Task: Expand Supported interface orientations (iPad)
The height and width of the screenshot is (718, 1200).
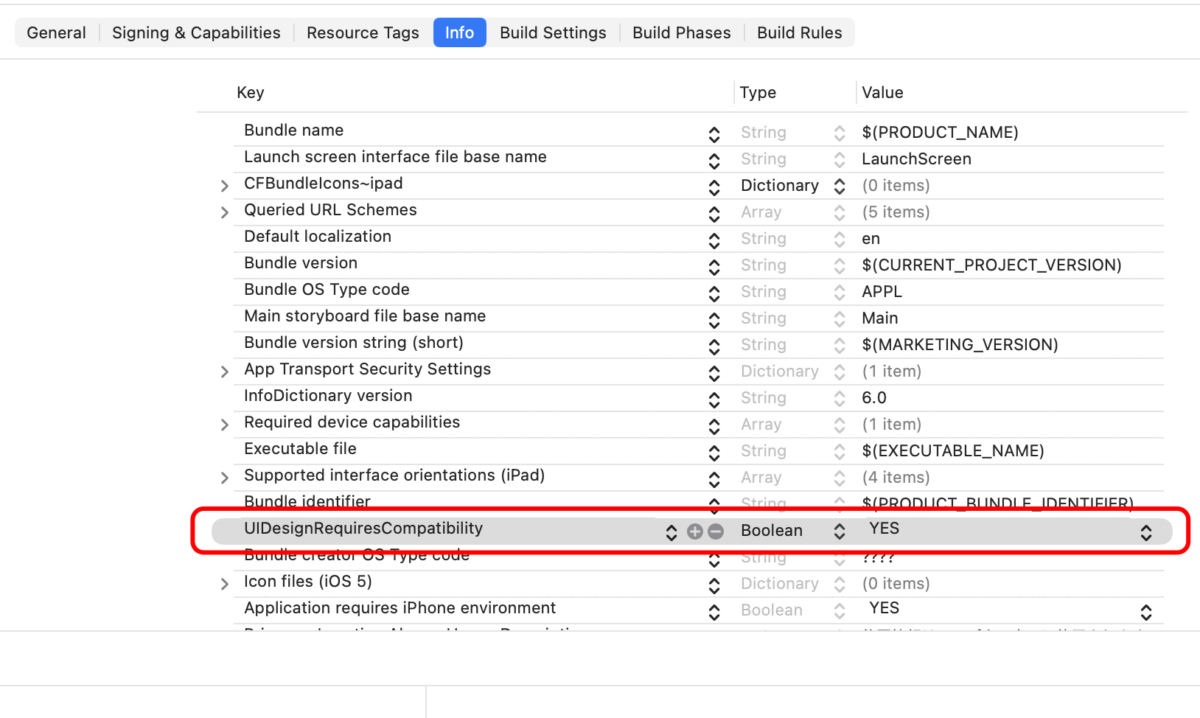Action: pyautogui.click(x=224, y=477)
